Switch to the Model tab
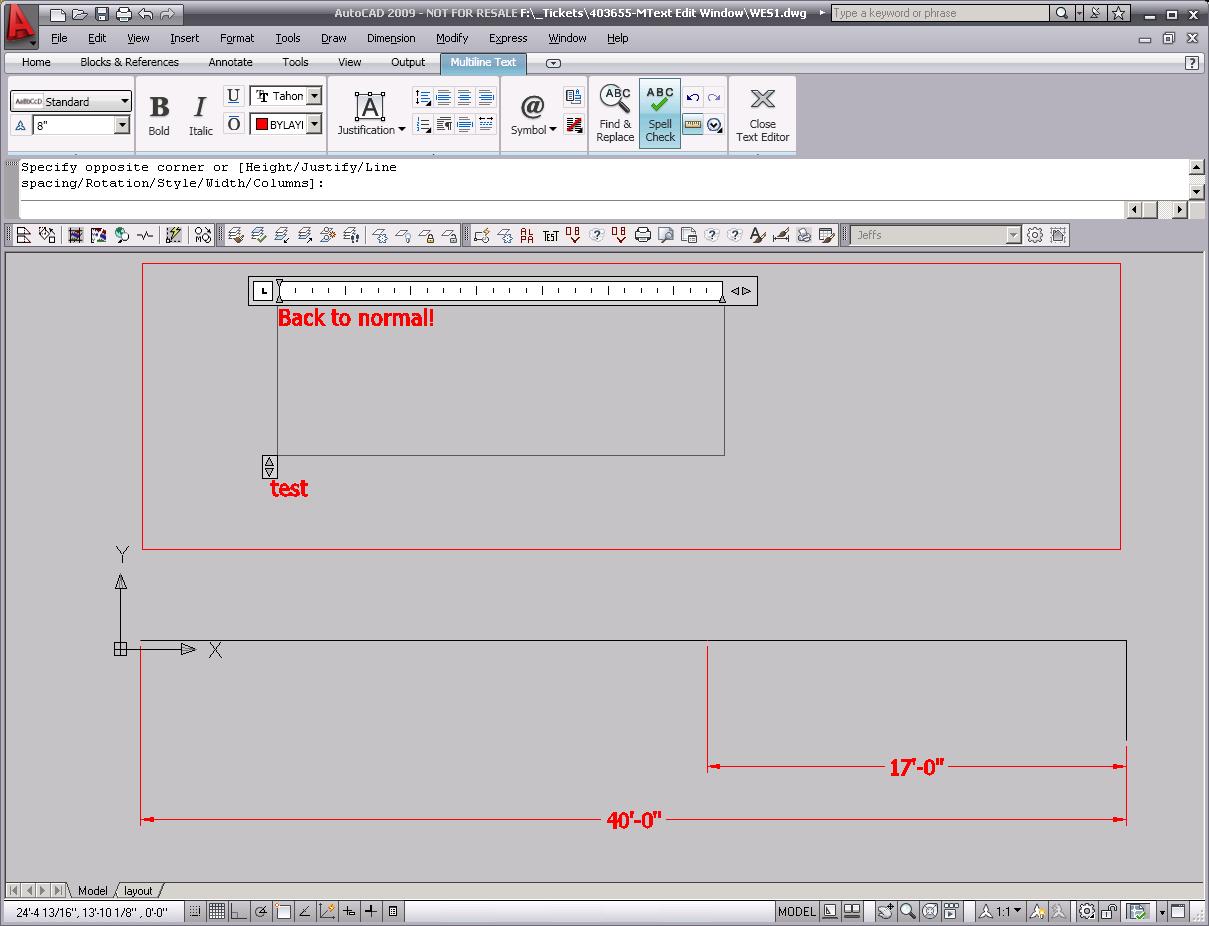 click(92, 891)
